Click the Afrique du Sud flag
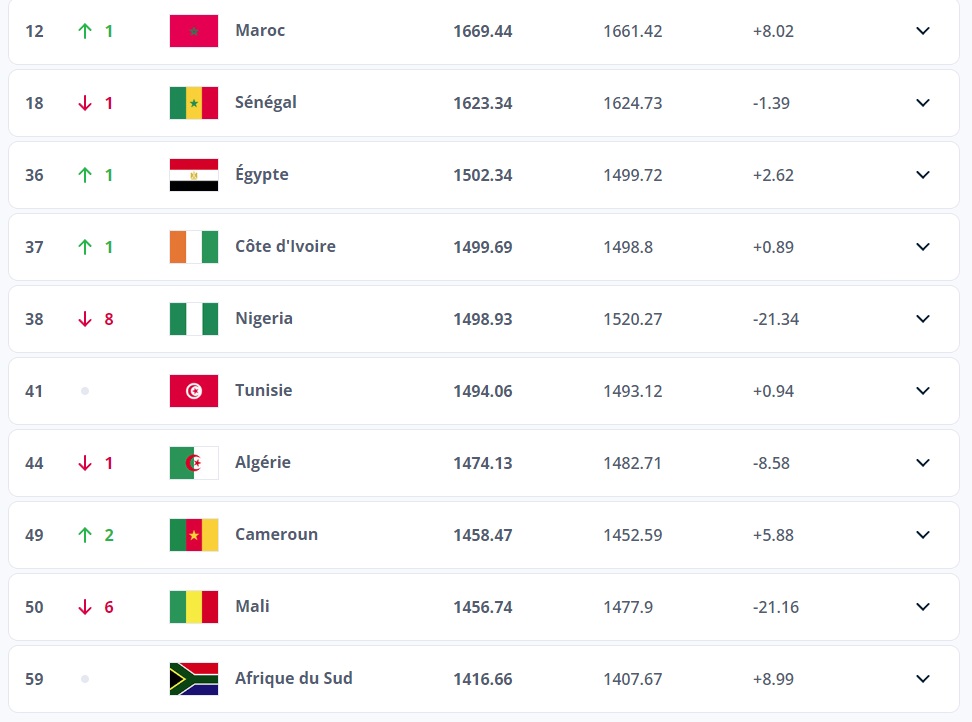The width and height of the screenshot is (972, 722). (194, 679)
